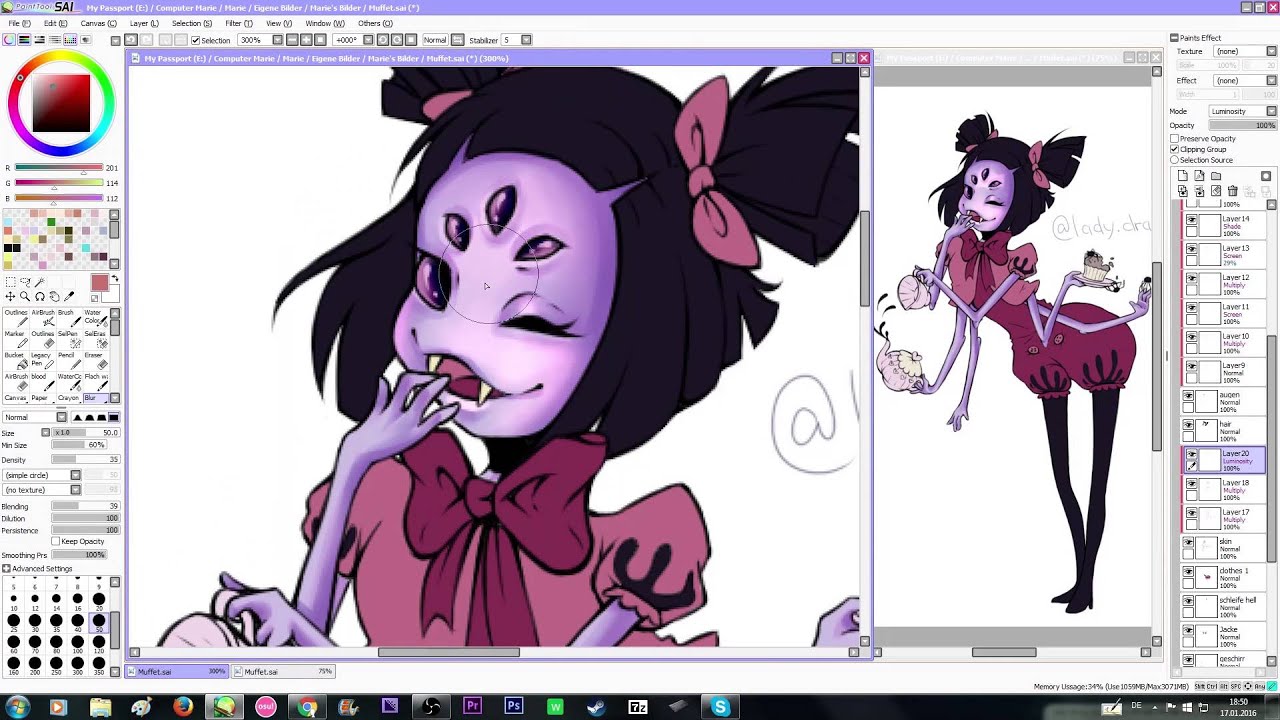Screen dimensions: 1280x720
Task: Open the Canvas menu
Action: point(98,23)
